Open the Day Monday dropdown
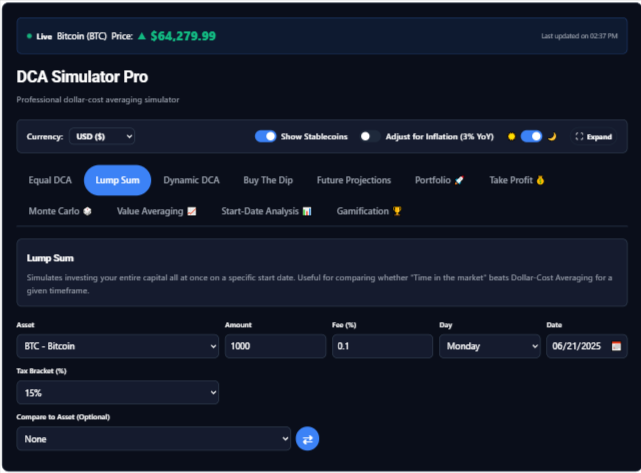The height and width of the screenshot is (473, 641). (x=490, y=346)
